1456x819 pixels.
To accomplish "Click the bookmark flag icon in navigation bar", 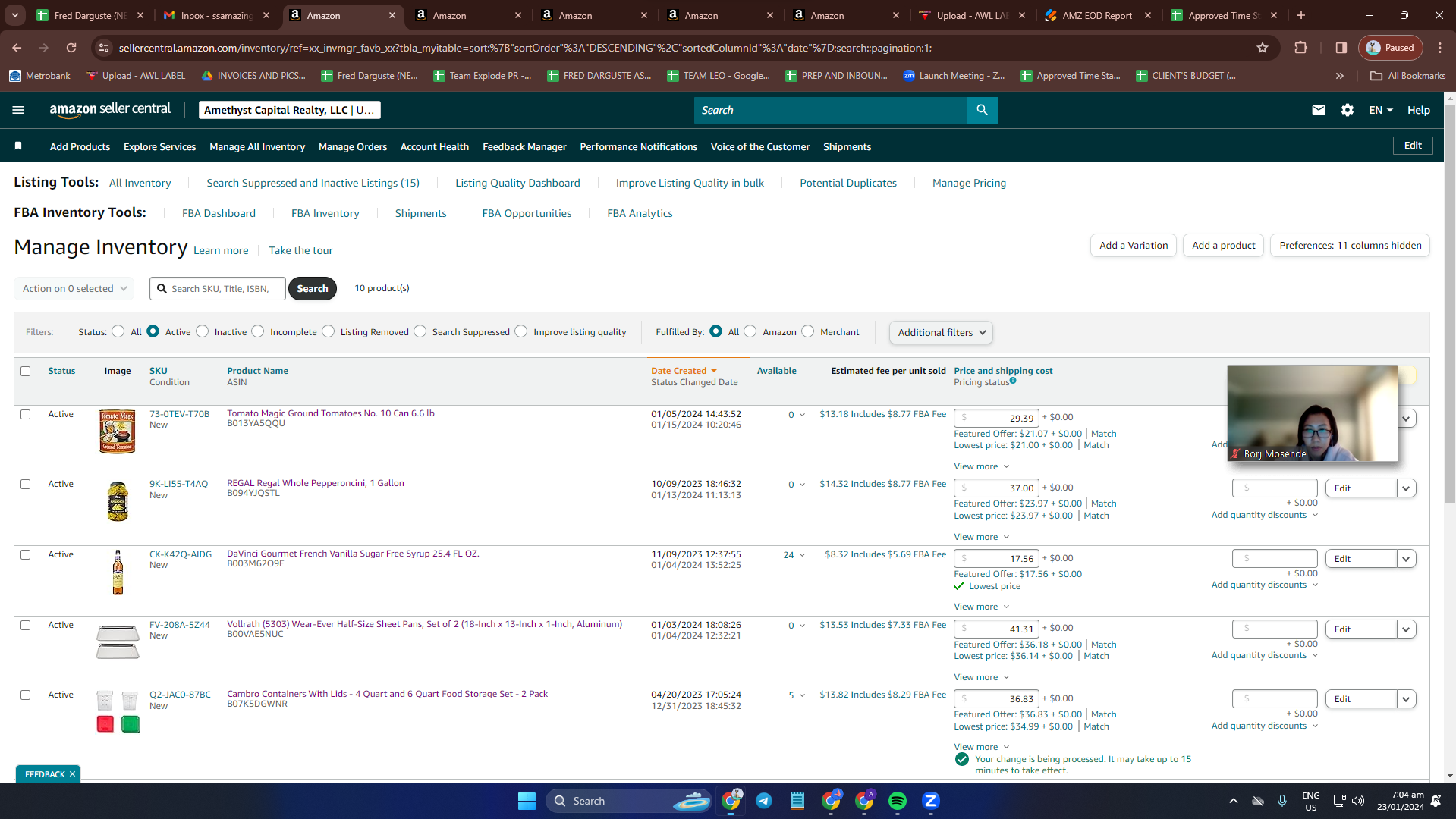I will pyautogui.click(x=18, y=146).
